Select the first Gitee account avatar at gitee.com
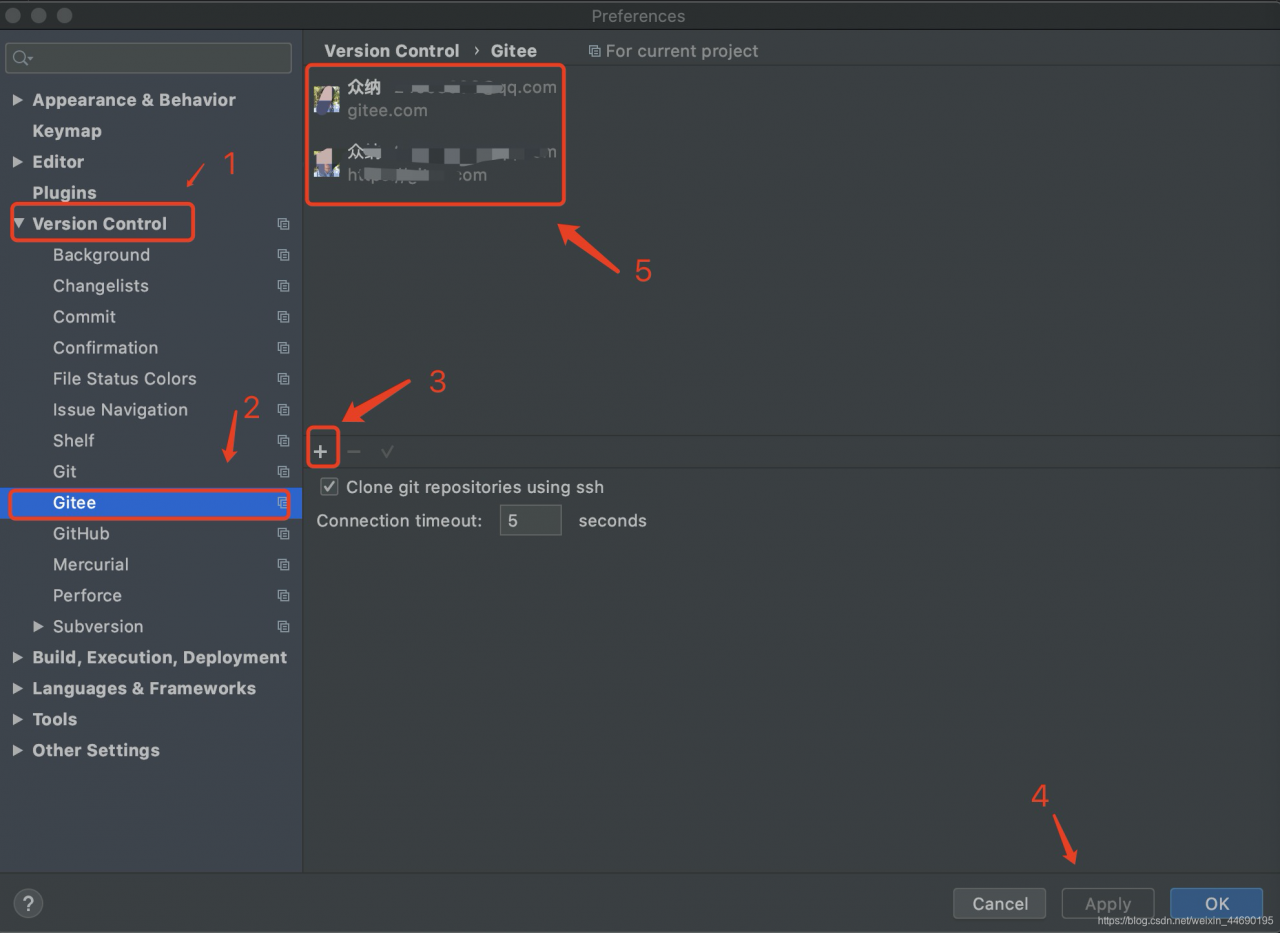The height and width of the screenshot is (933, 1280). tap(327, 99)
